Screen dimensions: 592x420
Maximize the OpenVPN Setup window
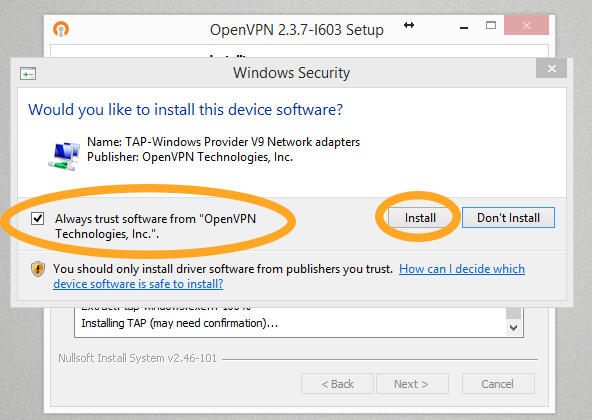491,26
